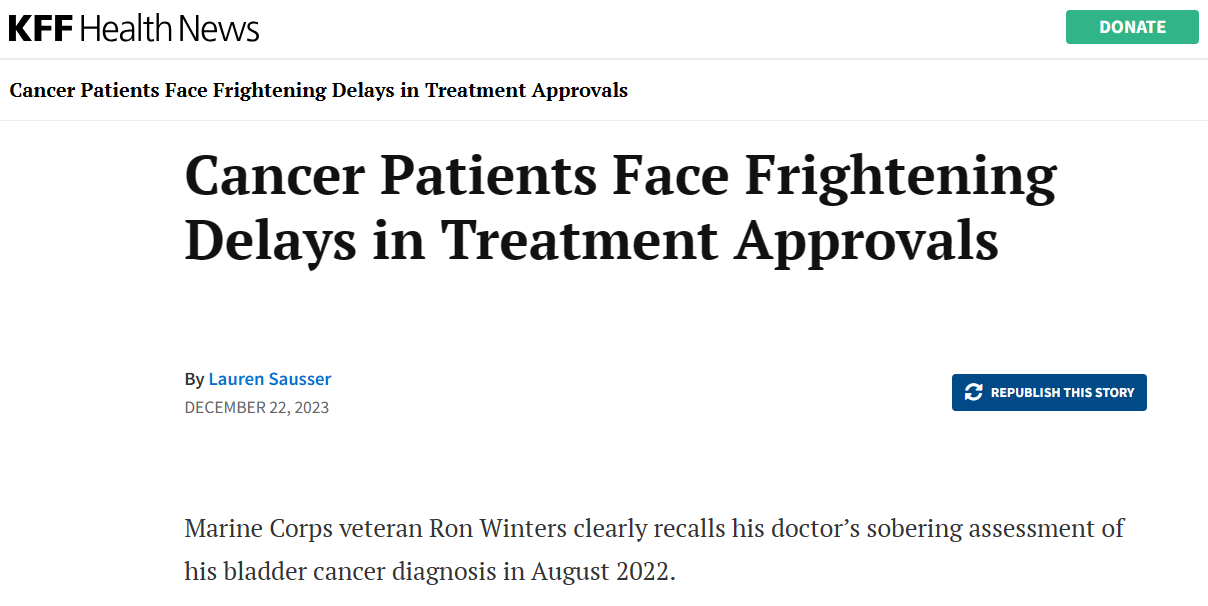This screenshot has width=1208, height=606.
Task: Click the "By" label before author name
Action: tap(194, 380)
